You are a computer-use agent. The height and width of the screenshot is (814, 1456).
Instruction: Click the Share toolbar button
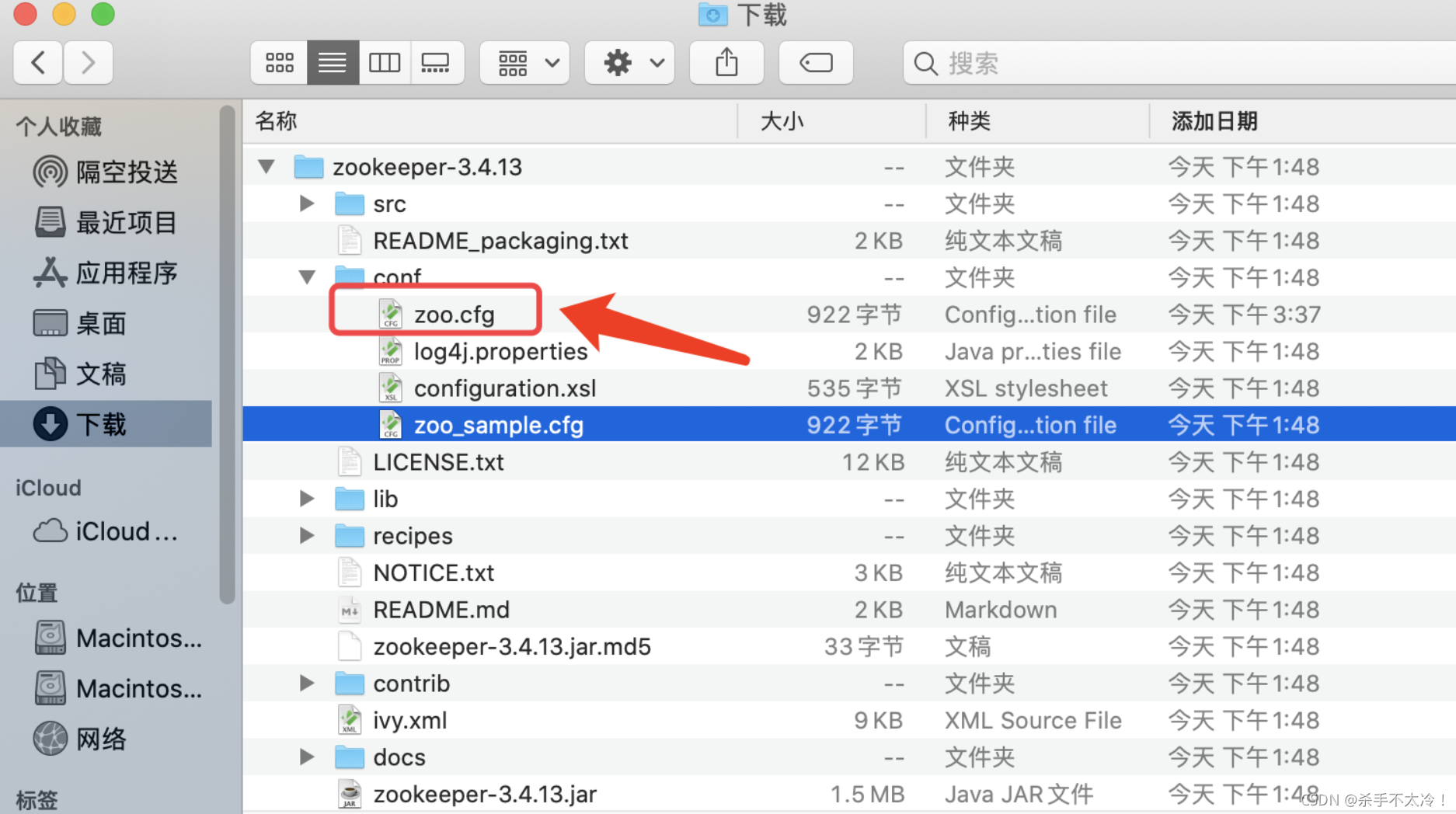726,62
